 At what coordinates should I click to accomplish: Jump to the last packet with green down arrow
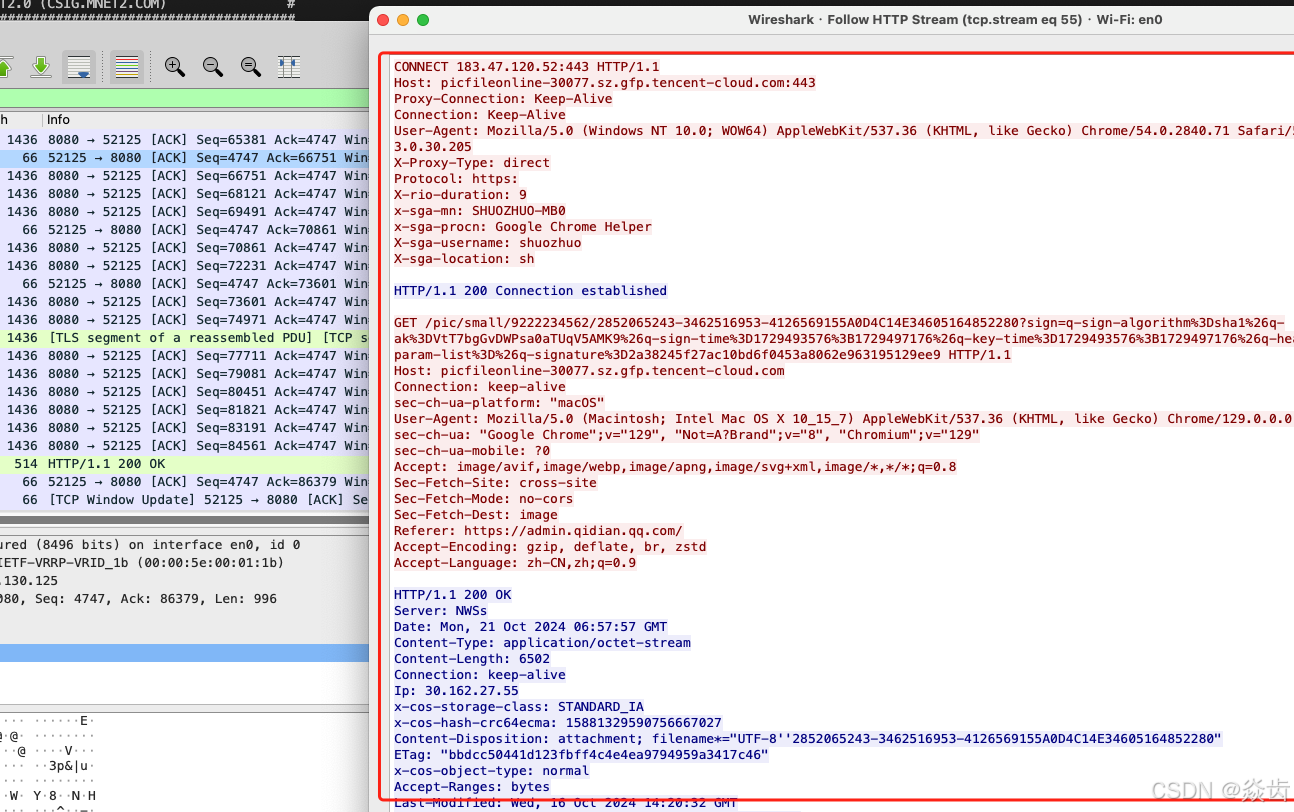[40, 67]
